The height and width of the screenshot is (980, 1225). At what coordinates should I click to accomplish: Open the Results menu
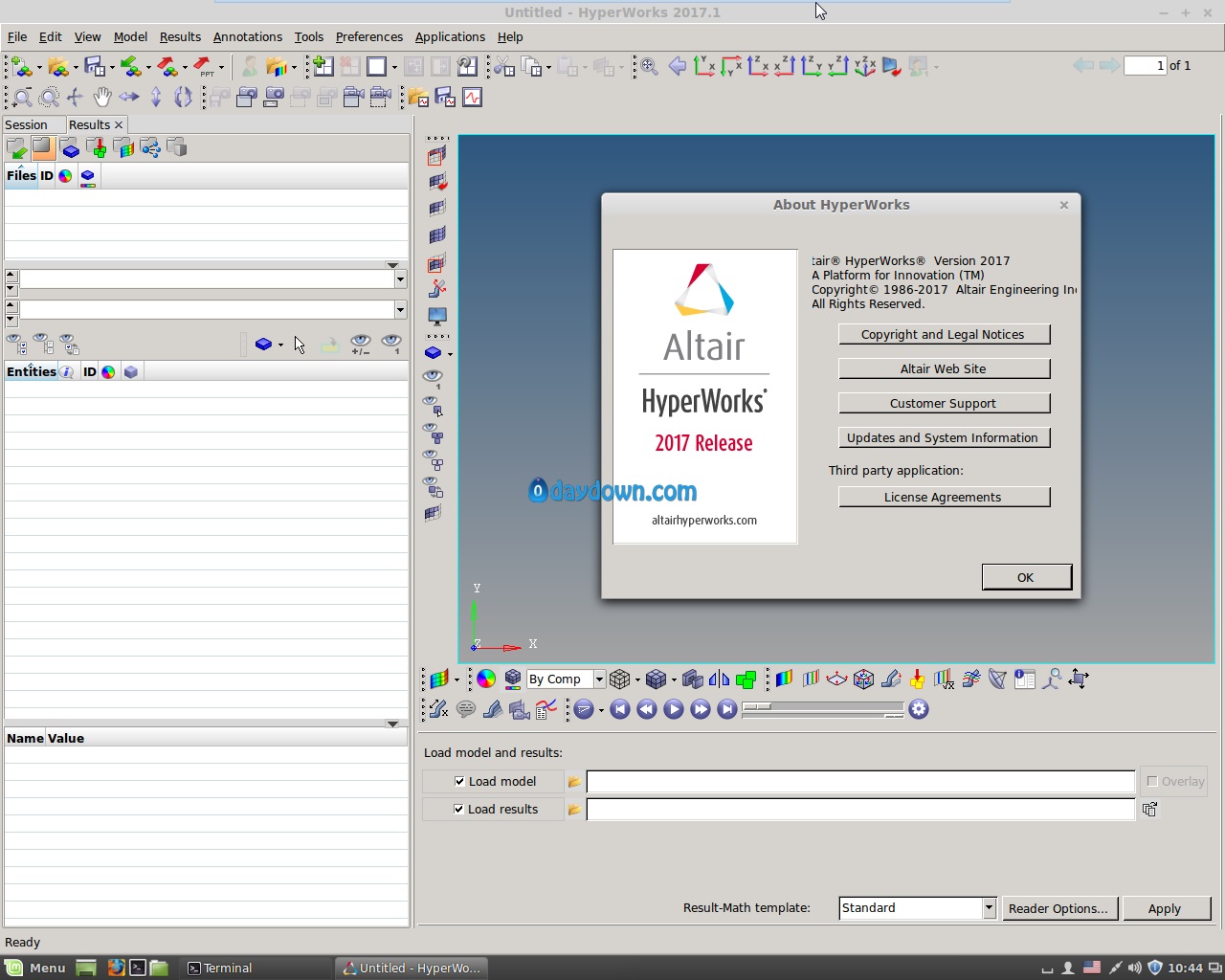point(180,36)
